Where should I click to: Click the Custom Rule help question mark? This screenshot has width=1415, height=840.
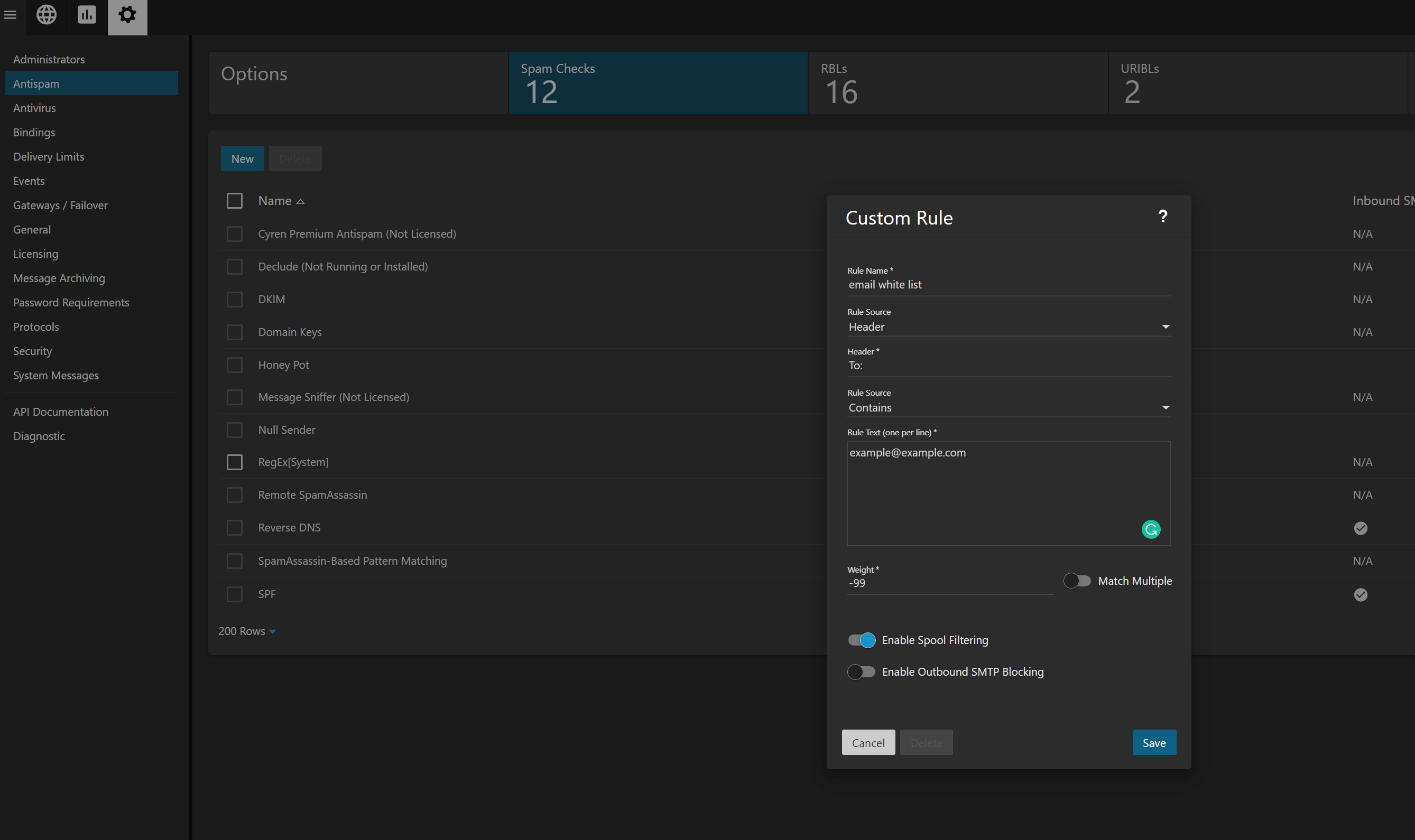[x=1162, y=217]
